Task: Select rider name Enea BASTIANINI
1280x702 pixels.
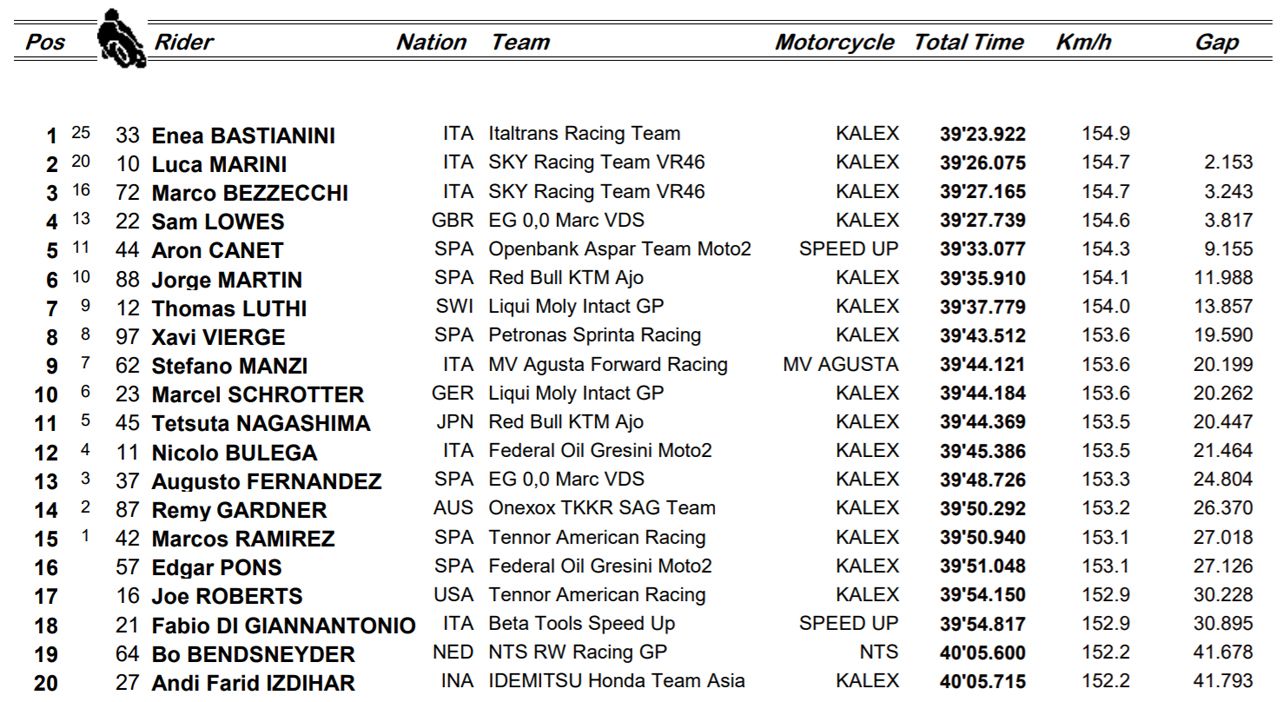Action: point(243,136)
